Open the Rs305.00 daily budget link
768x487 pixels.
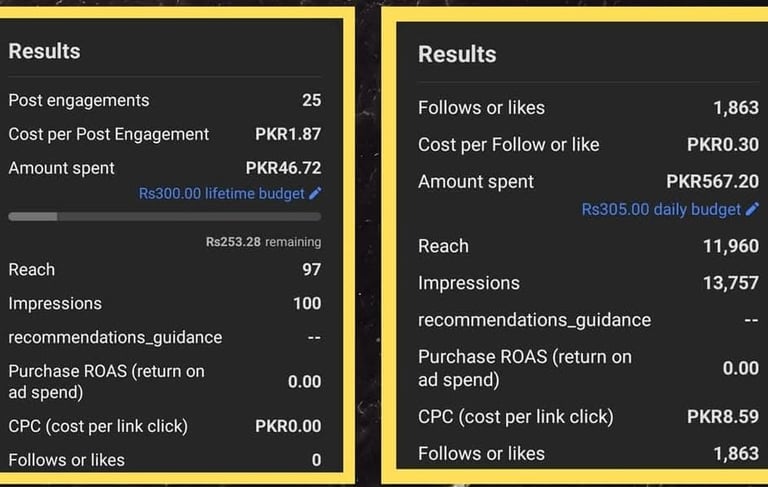click(661, 210)
